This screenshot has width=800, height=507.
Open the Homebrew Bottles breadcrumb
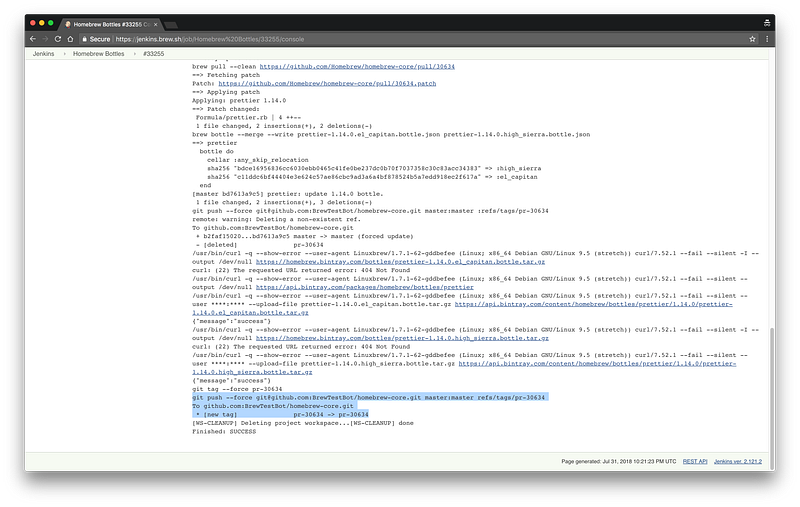click(x=98, y=54)
